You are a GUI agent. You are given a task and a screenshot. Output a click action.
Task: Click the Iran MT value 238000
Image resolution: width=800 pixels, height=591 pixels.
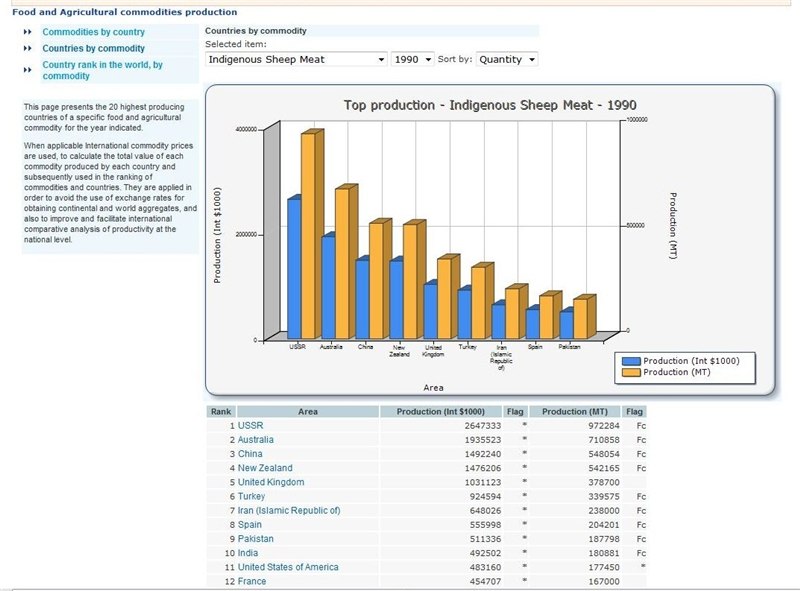pyautogui.click(x=604, y=511)
